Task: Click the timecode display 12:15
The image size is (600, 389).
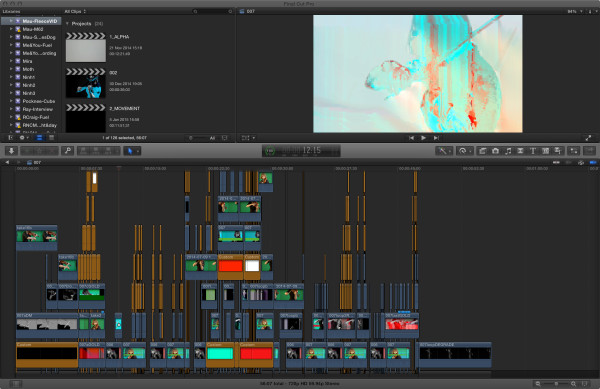Action: [x=302, y=151]
